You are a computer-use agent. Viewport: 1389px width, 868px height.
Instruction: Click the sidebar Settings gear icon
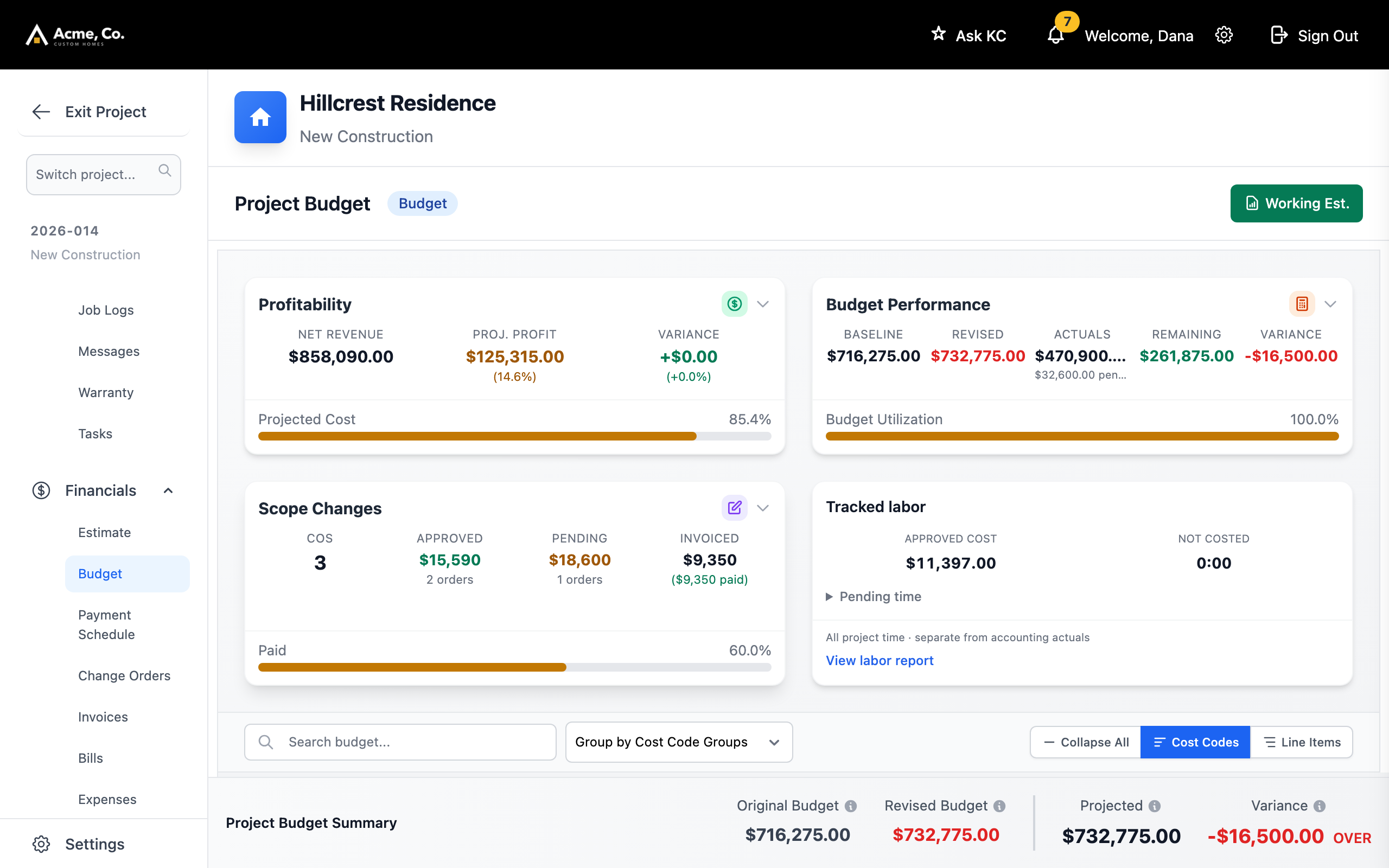pos(41,844)
